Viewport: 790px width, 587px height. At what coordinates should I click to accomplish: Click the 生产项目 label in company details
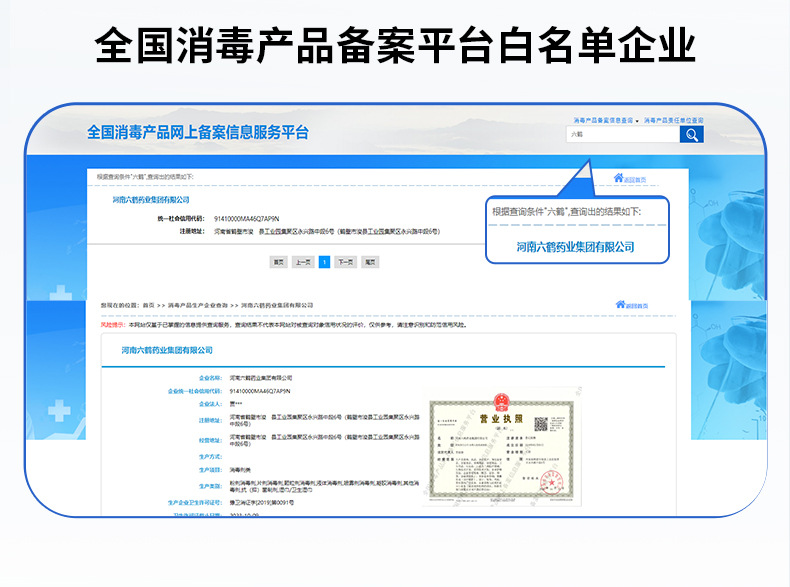(210, 470)
